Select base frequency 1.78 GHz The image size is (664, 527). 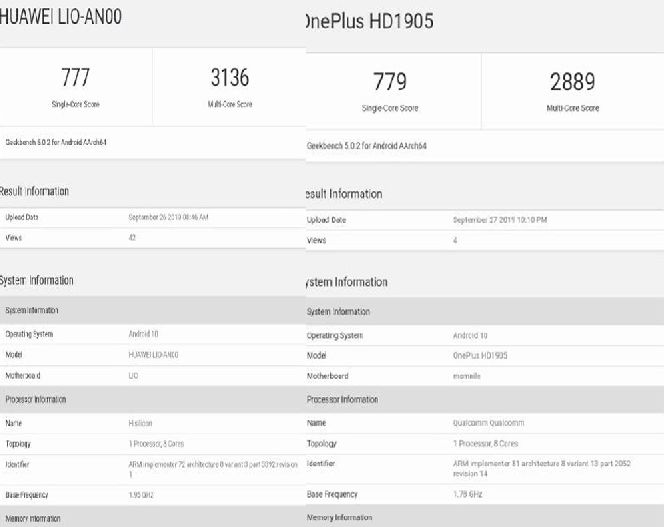(x=467, y=494)
